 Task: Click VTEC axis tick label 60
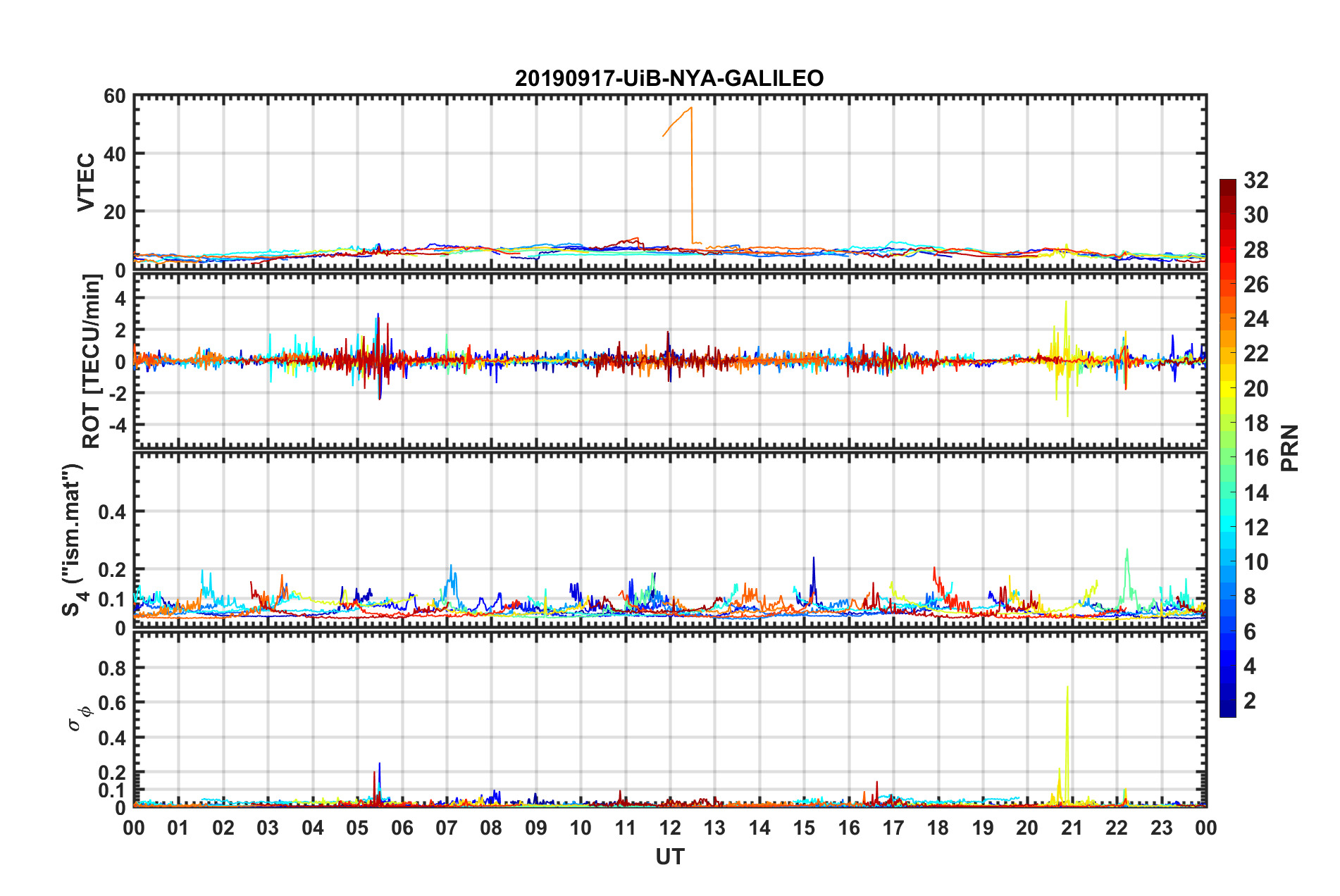(115, 97)
